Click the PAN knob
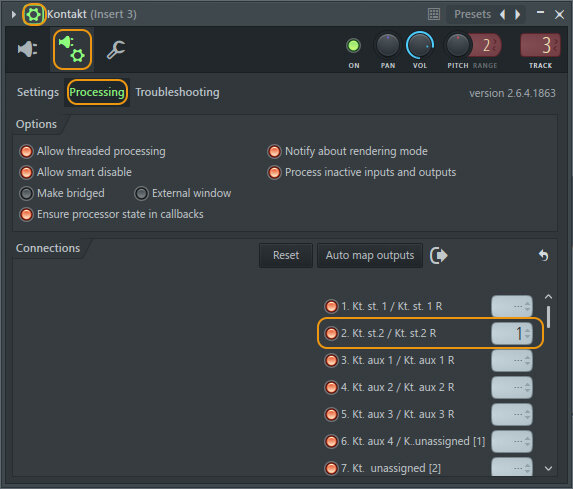Viewport: 573px width, 489px height. click(388, 45)
